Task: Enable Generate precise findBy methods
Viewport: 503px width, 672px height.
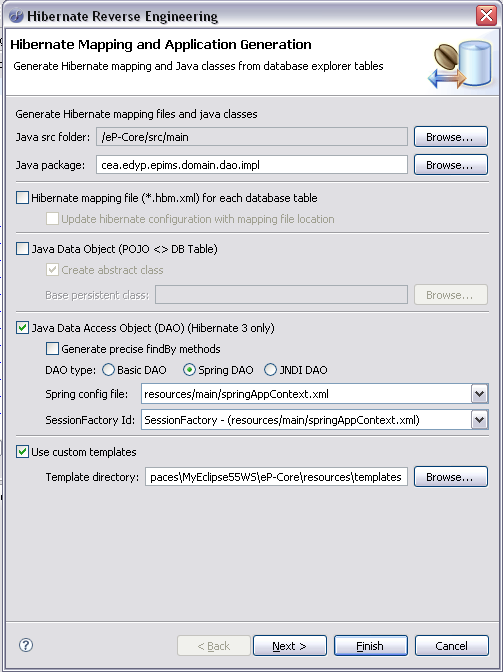Action: click(52, 349)
